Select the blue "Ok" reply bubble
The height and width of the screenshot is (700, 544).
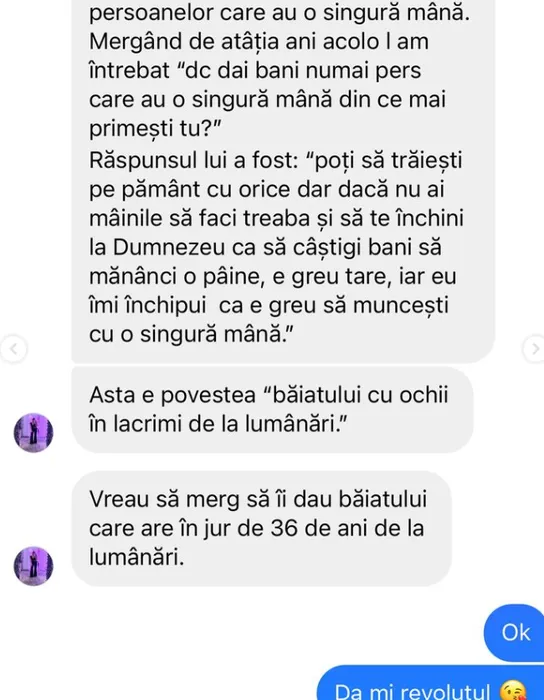[x=514, y=633]
